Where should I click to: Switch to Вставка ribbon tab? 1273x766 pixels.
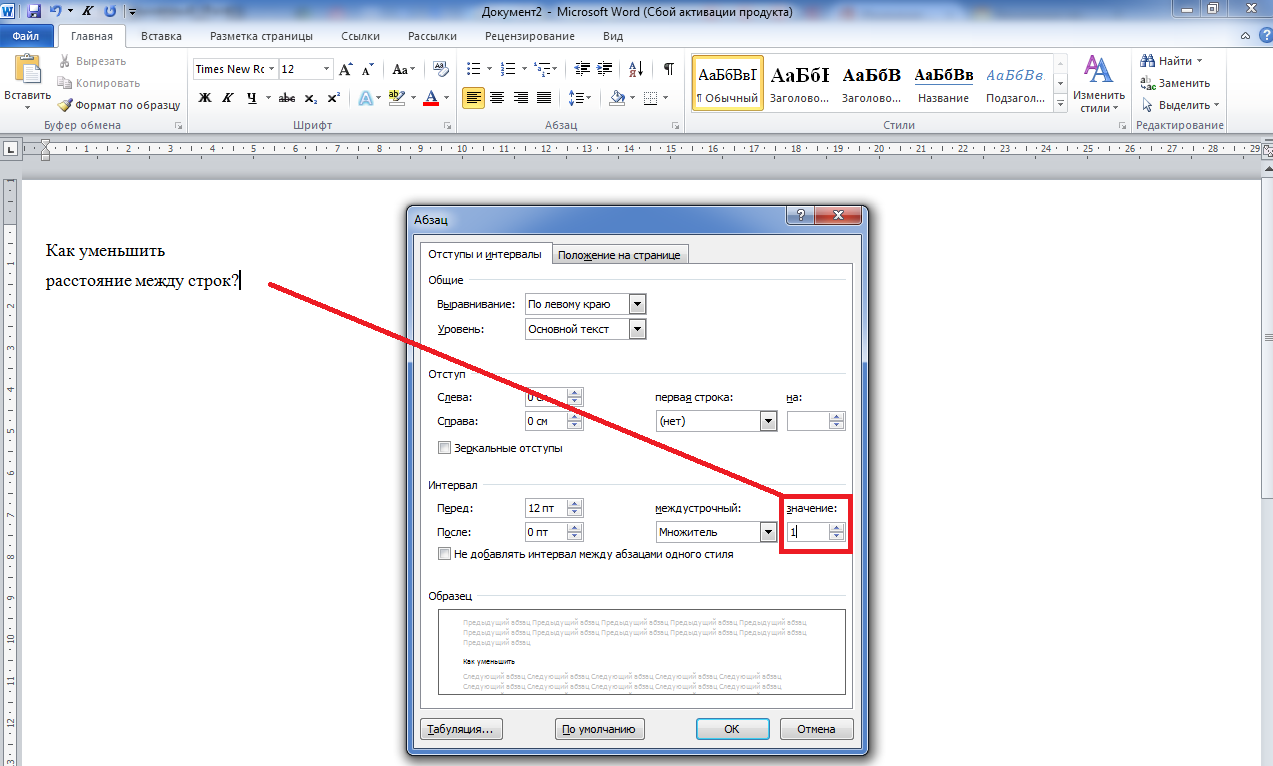coord(161,36)
